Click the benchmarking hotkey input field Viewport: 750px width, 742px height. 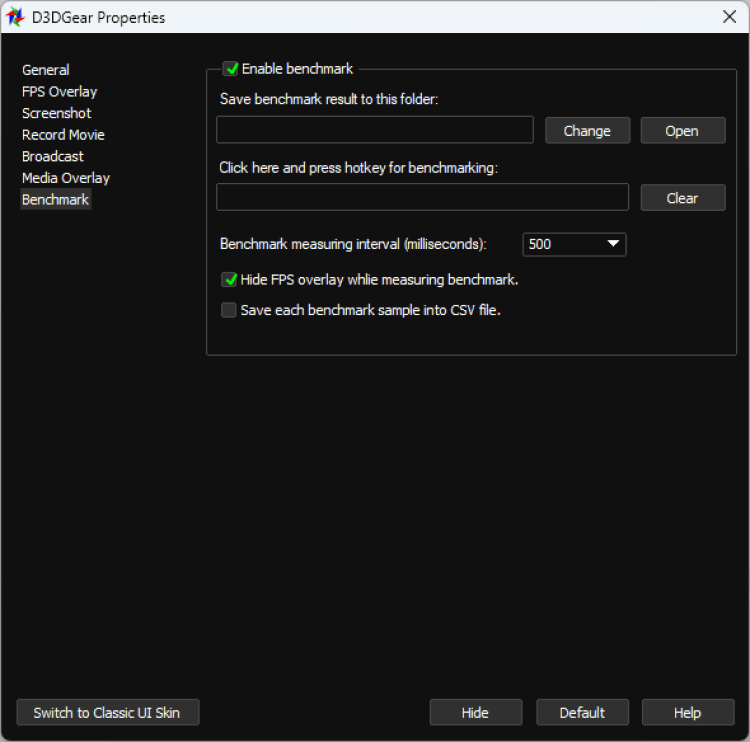click(x=422, y=197)
